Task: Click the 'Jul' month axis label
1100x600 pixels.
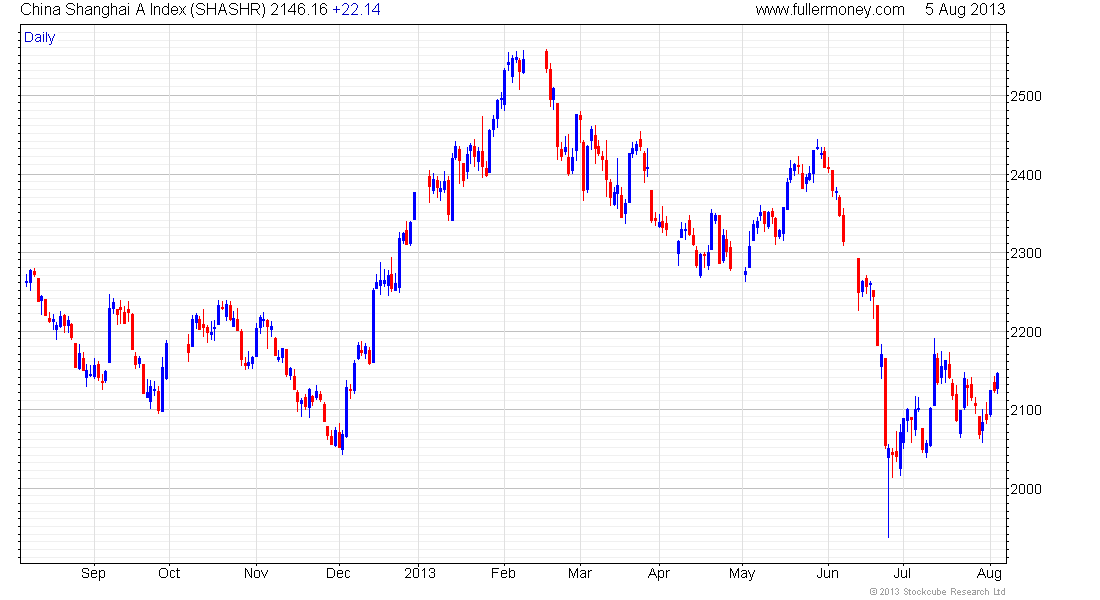Action: click(x=902, y=573)
